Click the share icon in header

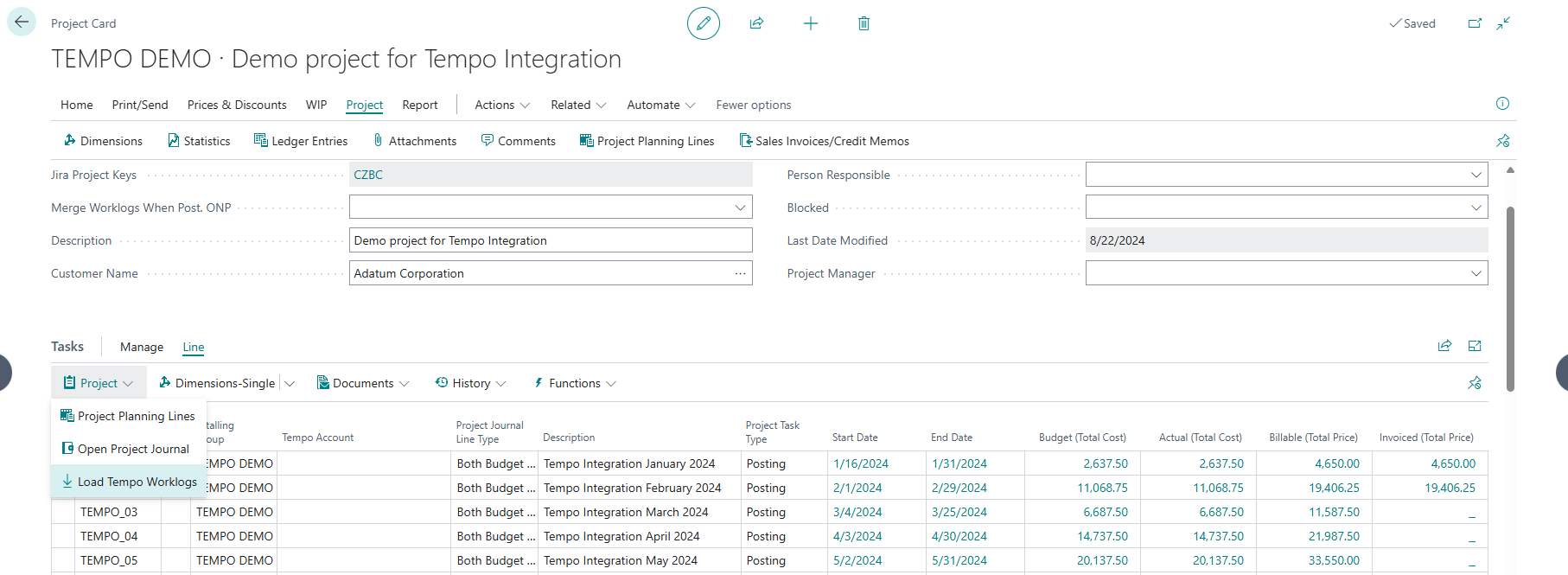tap(756, 23)
